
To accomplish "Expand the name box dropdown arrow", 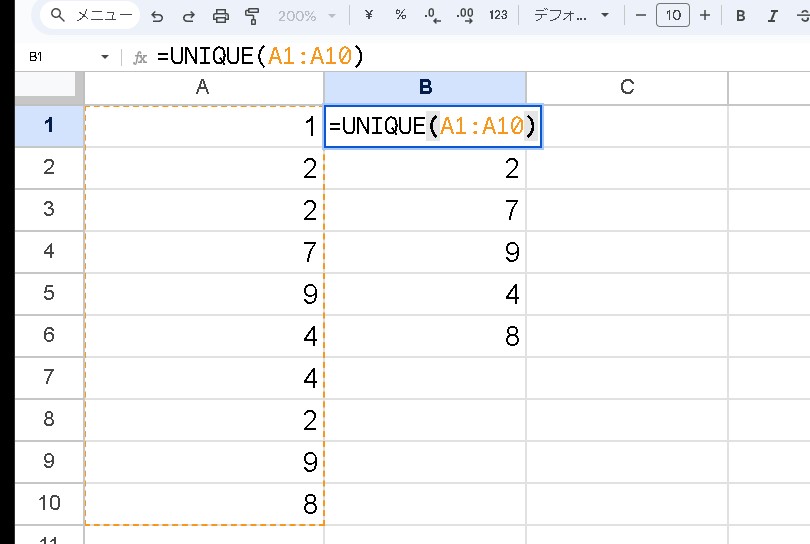I will [104, 58].
